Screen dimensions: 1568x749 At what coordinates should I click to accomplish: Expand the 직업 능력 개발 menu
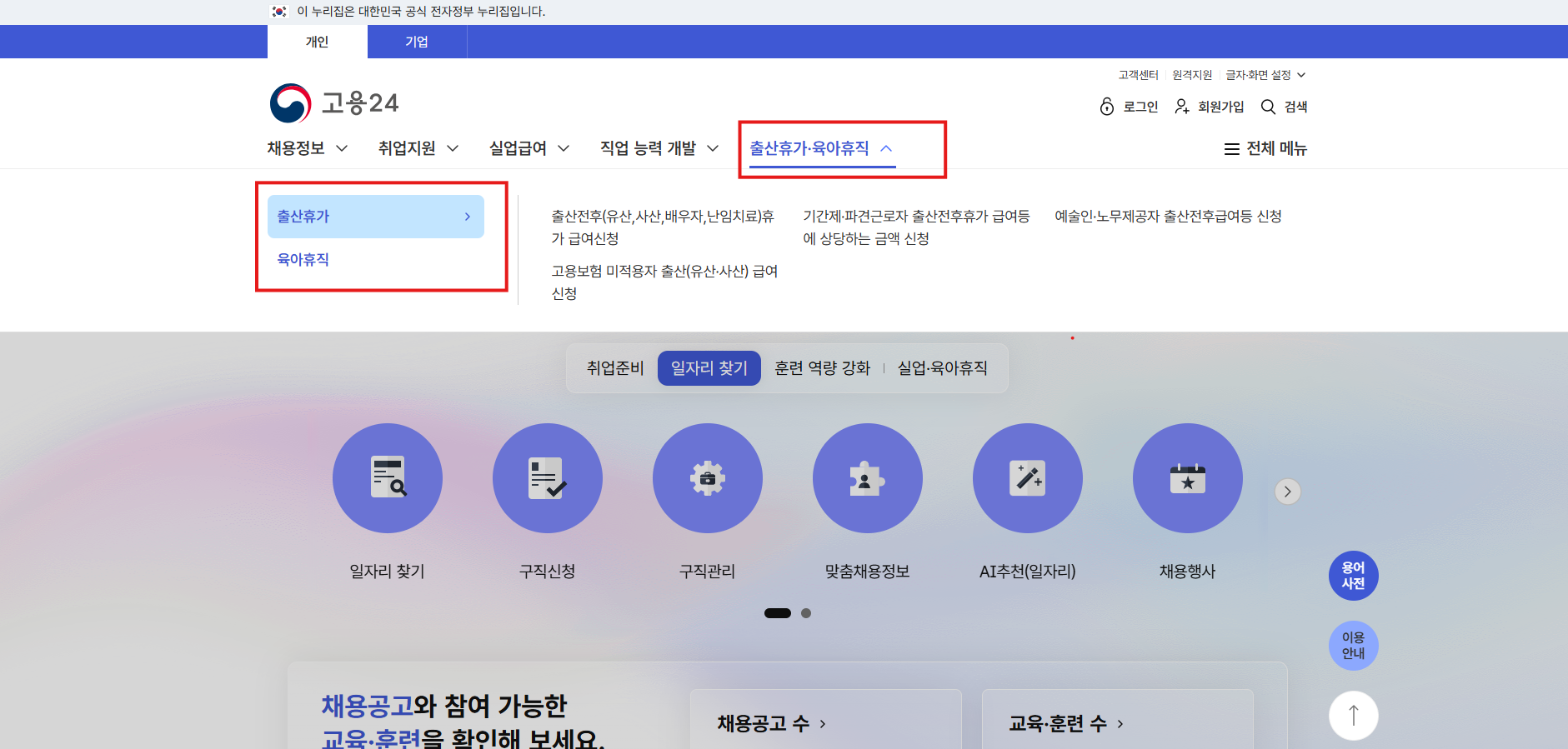pyautogui.click(x=659, y=148)
